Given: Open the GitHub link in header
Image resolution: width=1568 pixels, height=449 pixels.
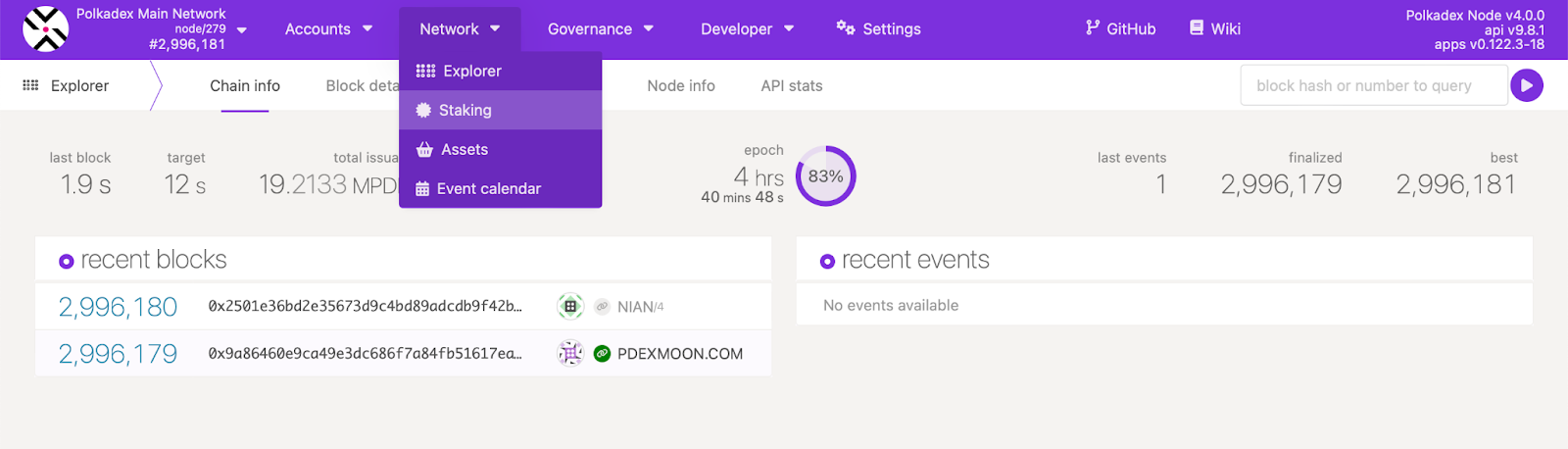Looking at the screenshot, I should (x=1120, y=29).
